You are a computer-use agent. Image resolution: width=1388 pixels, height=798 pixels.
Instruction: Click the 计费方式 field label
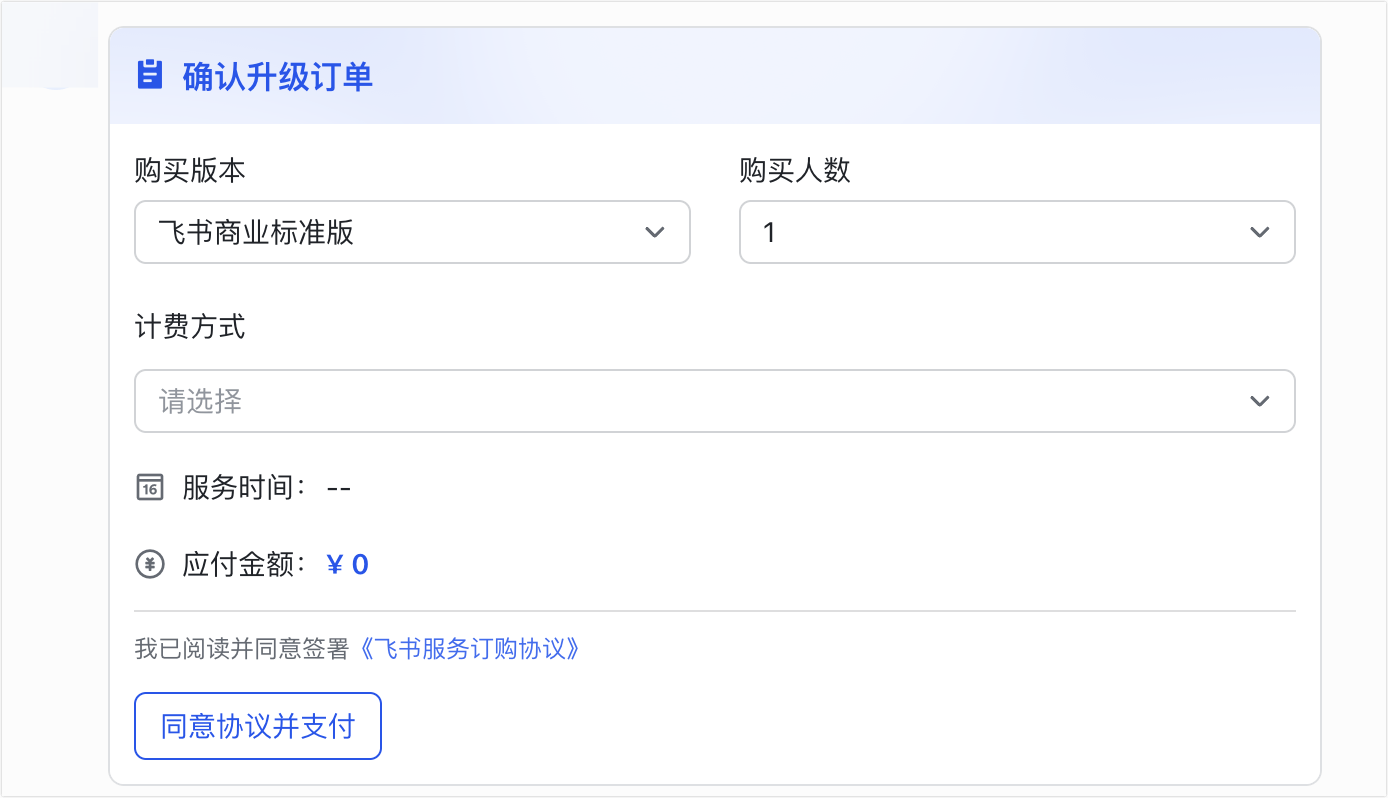pyautogui.click(x=190, y=327)
